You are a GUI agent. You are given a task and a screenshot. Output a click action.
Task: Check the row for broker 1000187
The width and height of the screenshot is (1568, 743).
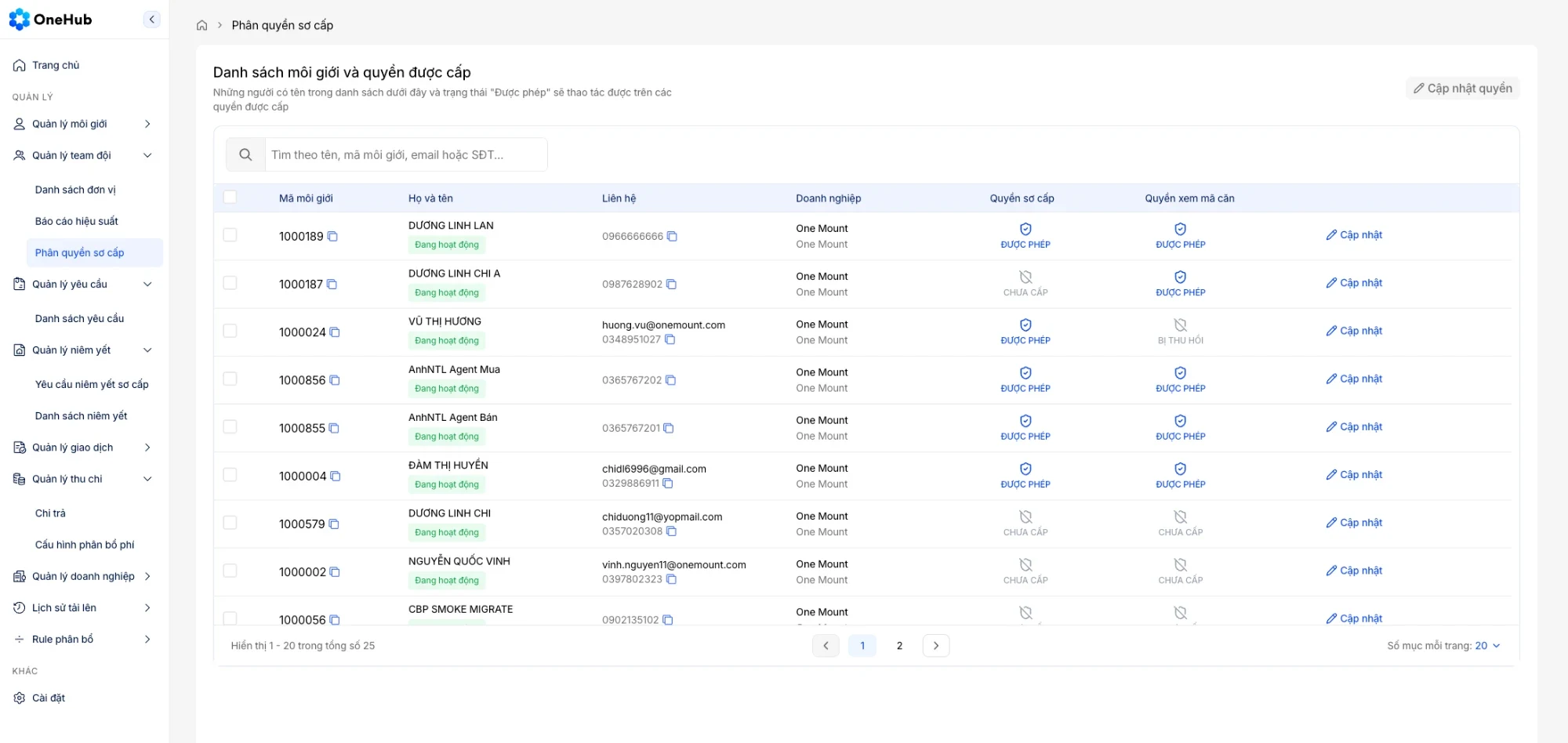coord(230,282)
